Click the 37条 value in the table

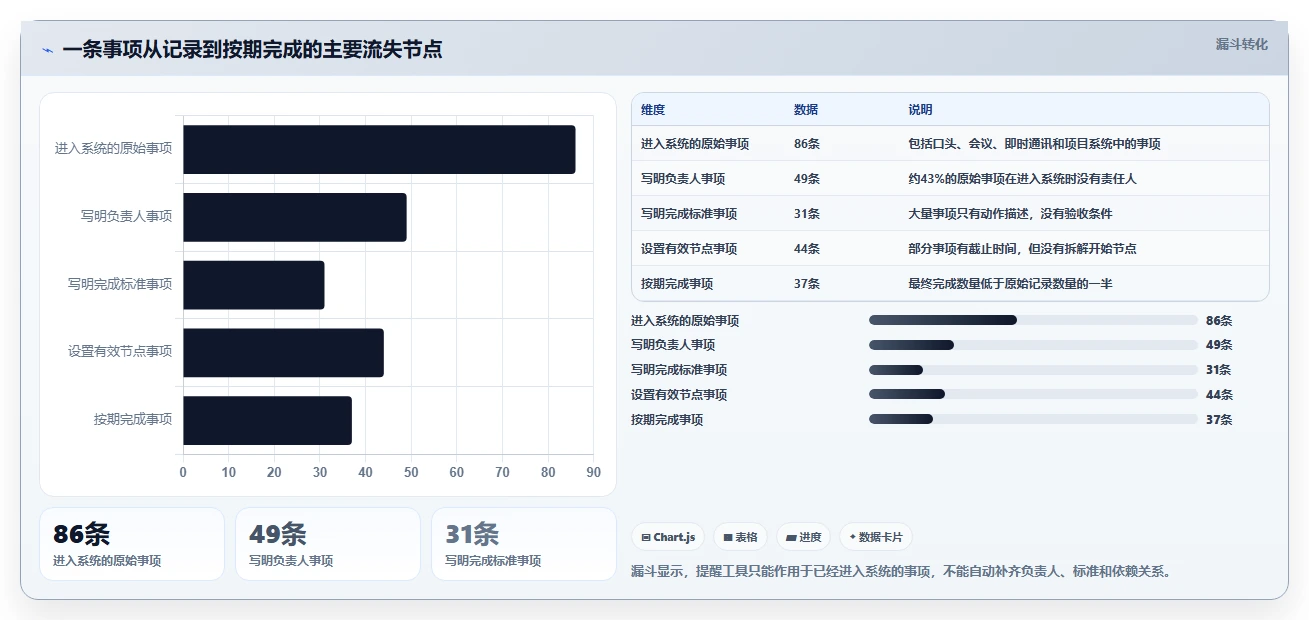coord(807,284)
